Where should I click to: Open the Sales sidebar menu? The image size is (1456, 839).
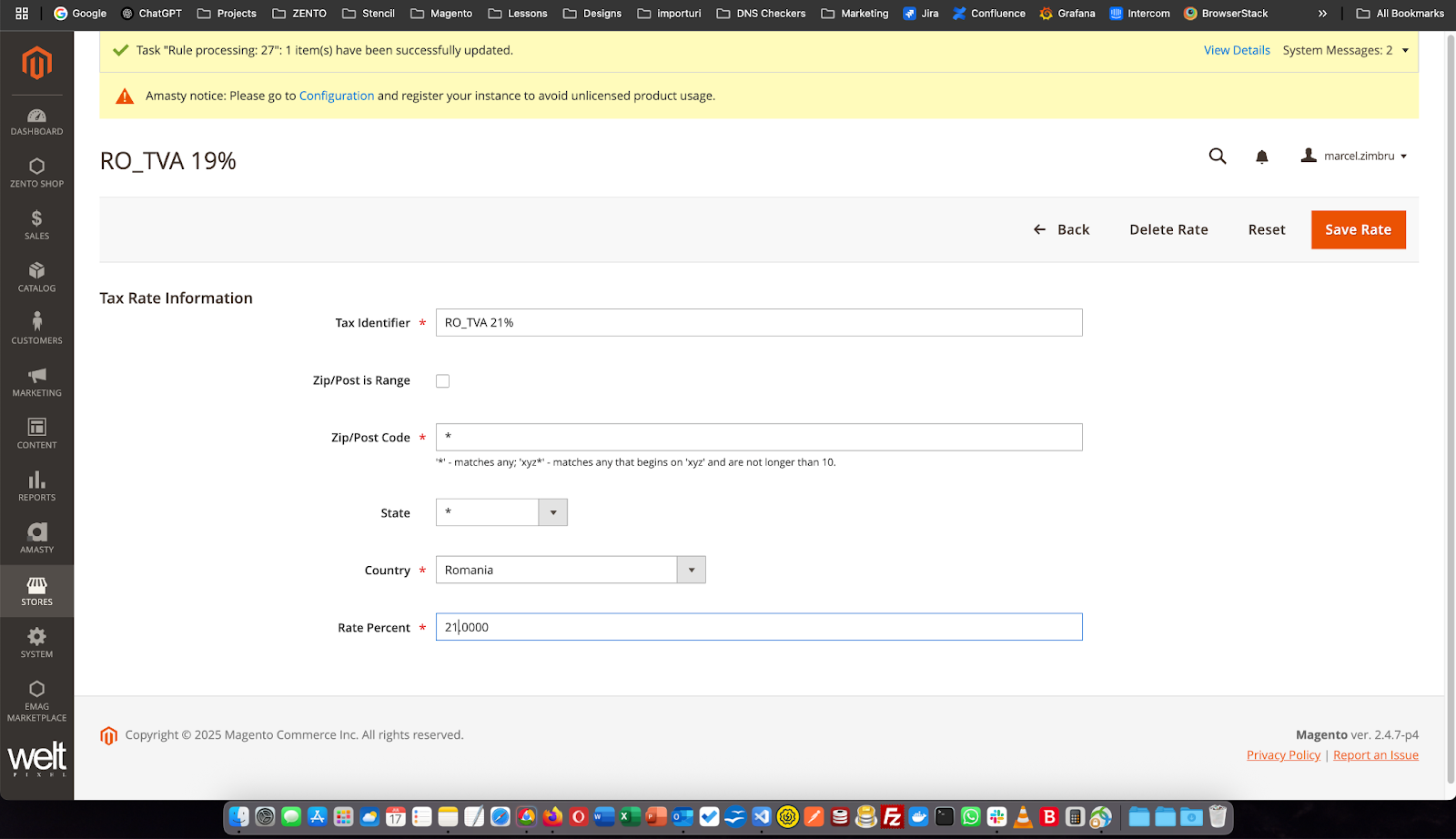(x=36, y=226)
